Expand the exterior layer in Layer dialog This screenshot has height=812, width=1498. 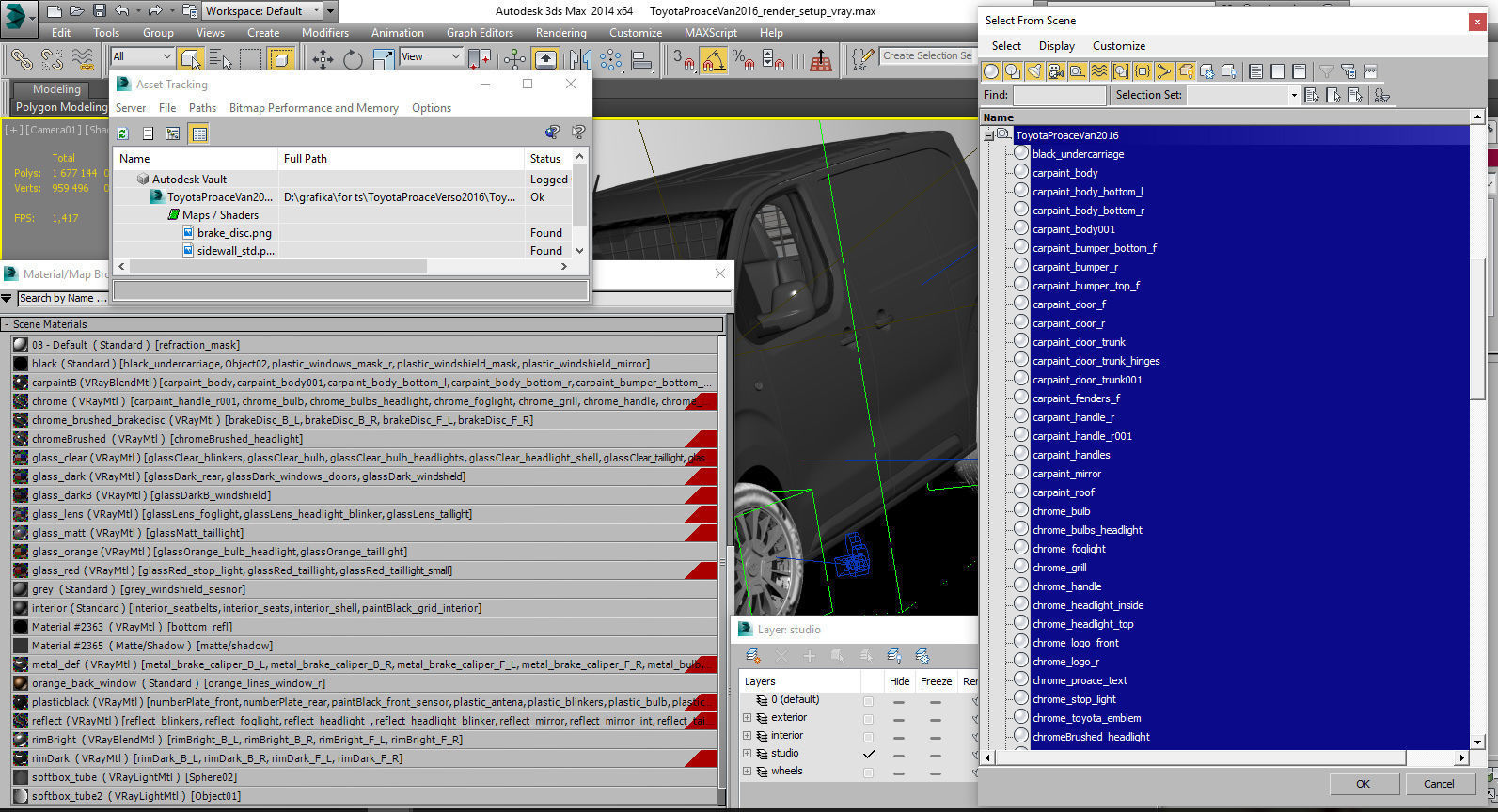(x=748, y=718)
